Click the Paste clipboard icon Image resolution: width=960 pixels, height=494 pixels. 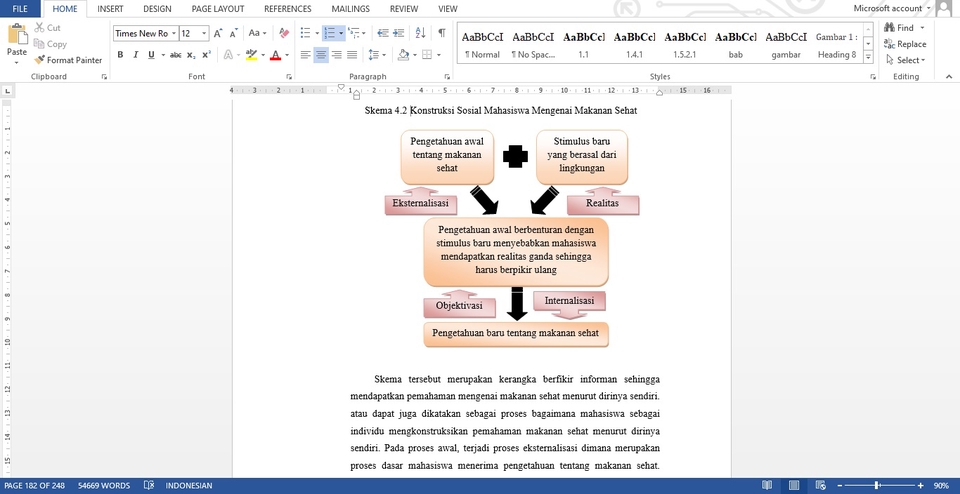coord(17,34)
